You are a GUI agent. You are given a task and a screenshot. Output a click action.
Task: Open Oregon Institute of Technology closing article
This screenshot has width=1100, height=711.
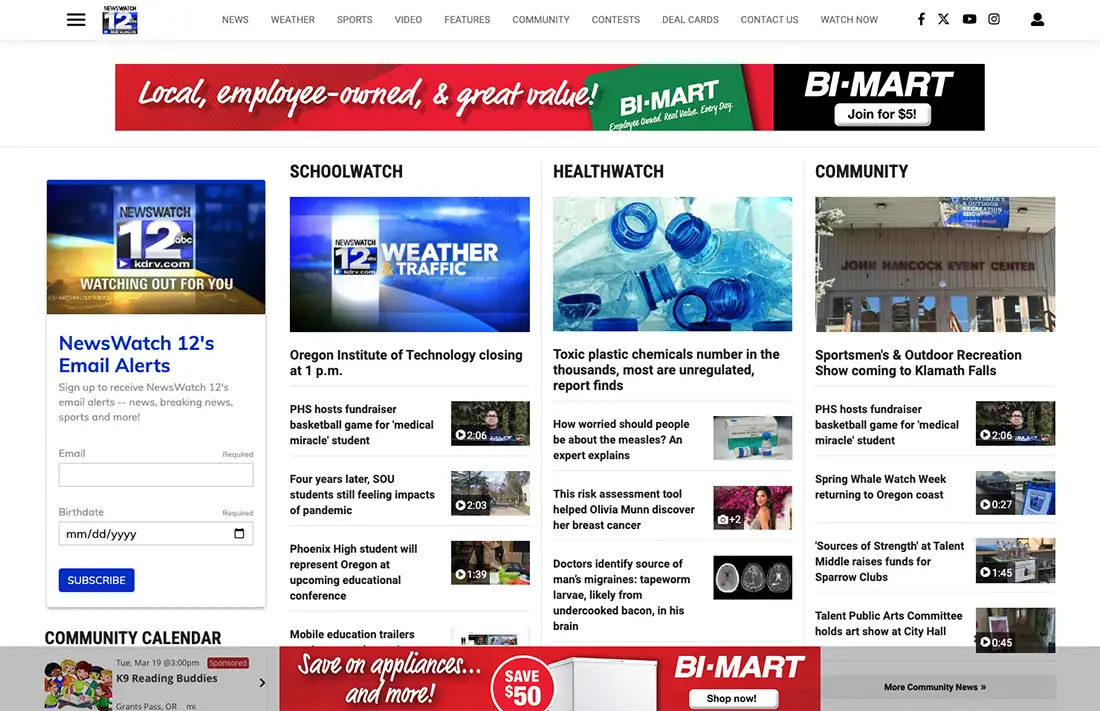pos(406,363)
